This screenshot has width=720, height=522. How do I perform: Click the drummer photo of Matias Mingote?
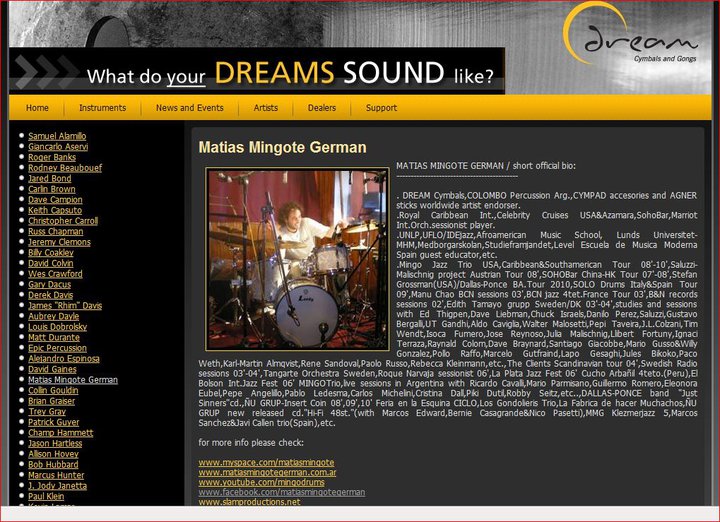298,259
